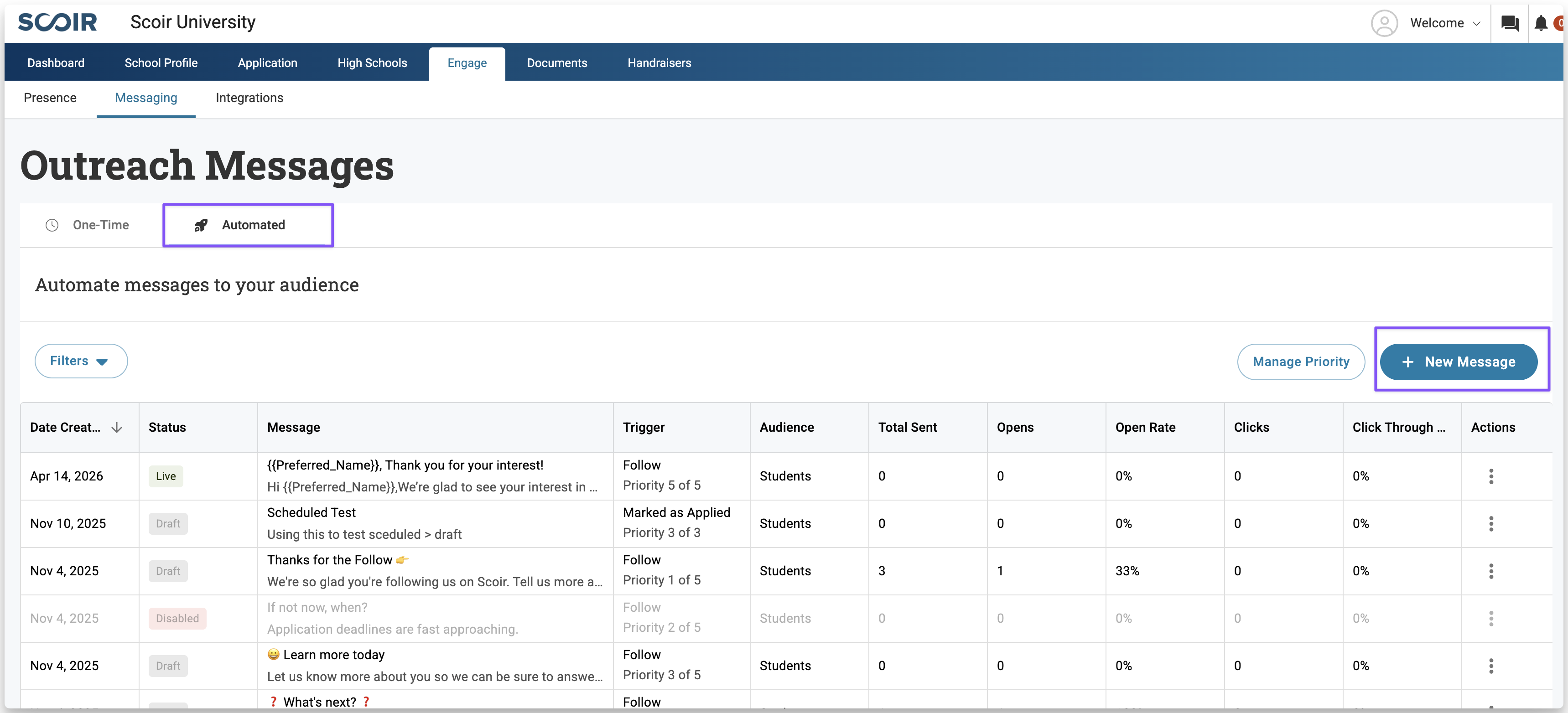
Task: Click the Scoir logo
Action: pyautogui.click(x=57, y=22)
